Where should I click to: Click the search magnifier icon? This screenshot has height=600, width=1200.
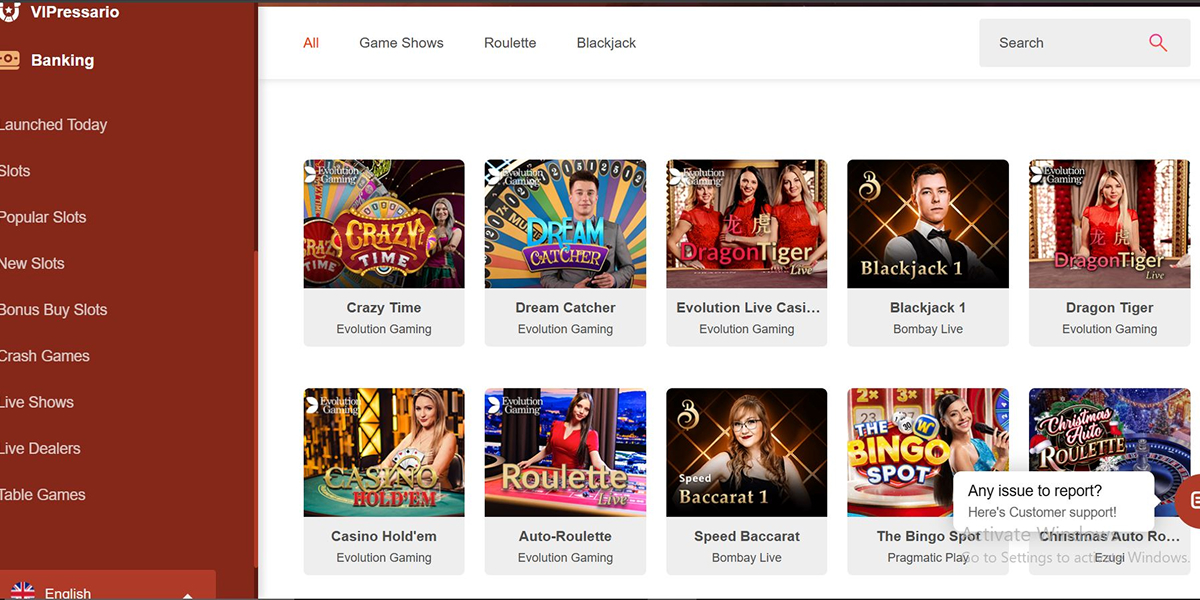pos(1158,43)
